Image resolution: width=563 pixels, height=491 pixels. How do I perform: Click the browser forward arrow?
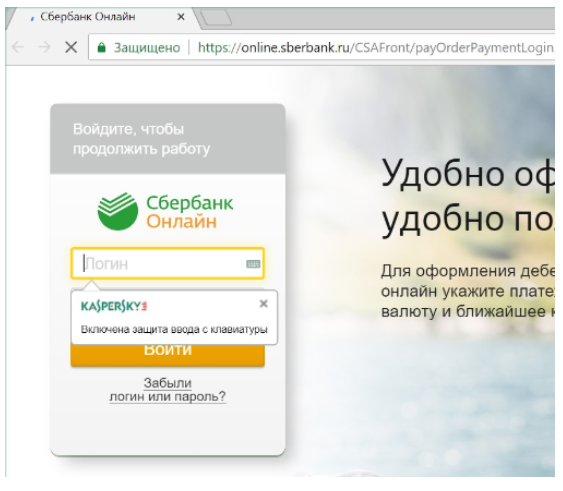pos(45,47)
